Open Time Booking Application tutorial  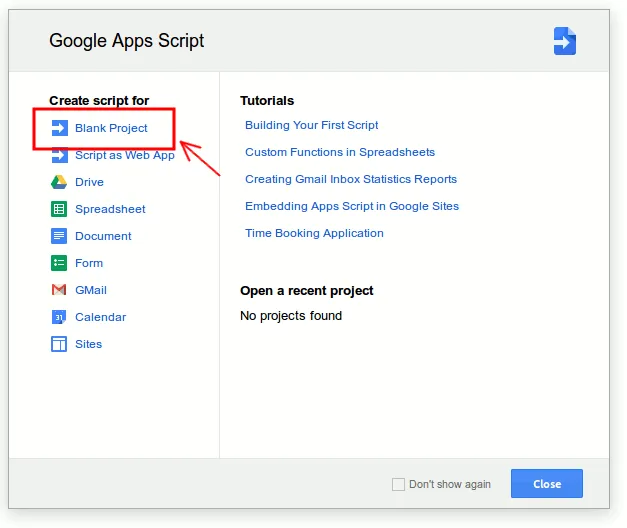(x=314, y=233)
